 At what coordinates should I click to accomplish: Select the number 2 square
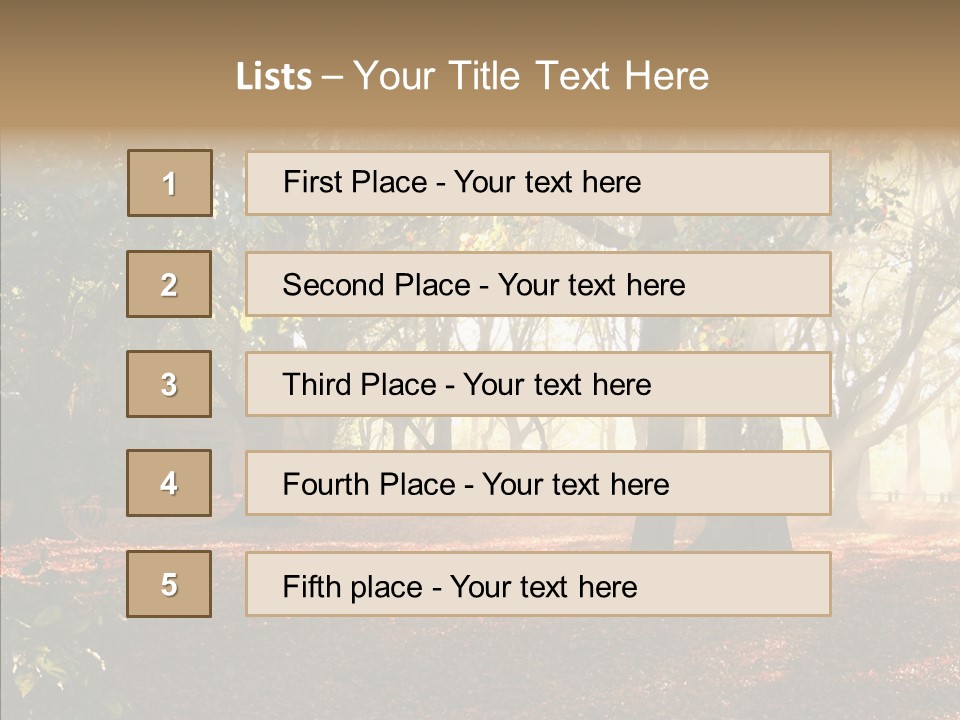[x=169, y=285]
